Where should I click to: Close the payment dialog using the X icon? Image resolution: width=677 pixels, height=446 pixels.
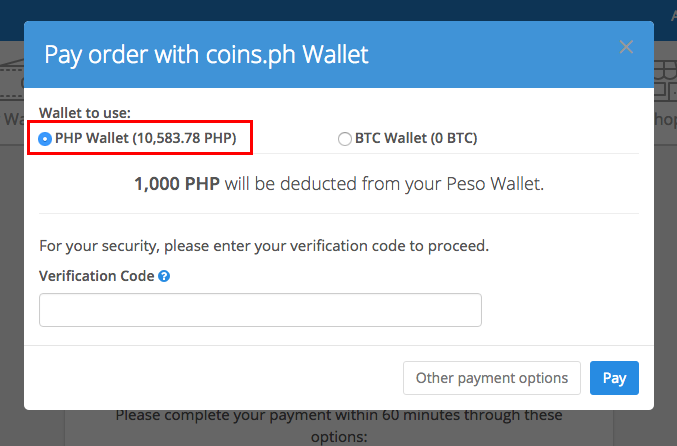tap(626, 47)
